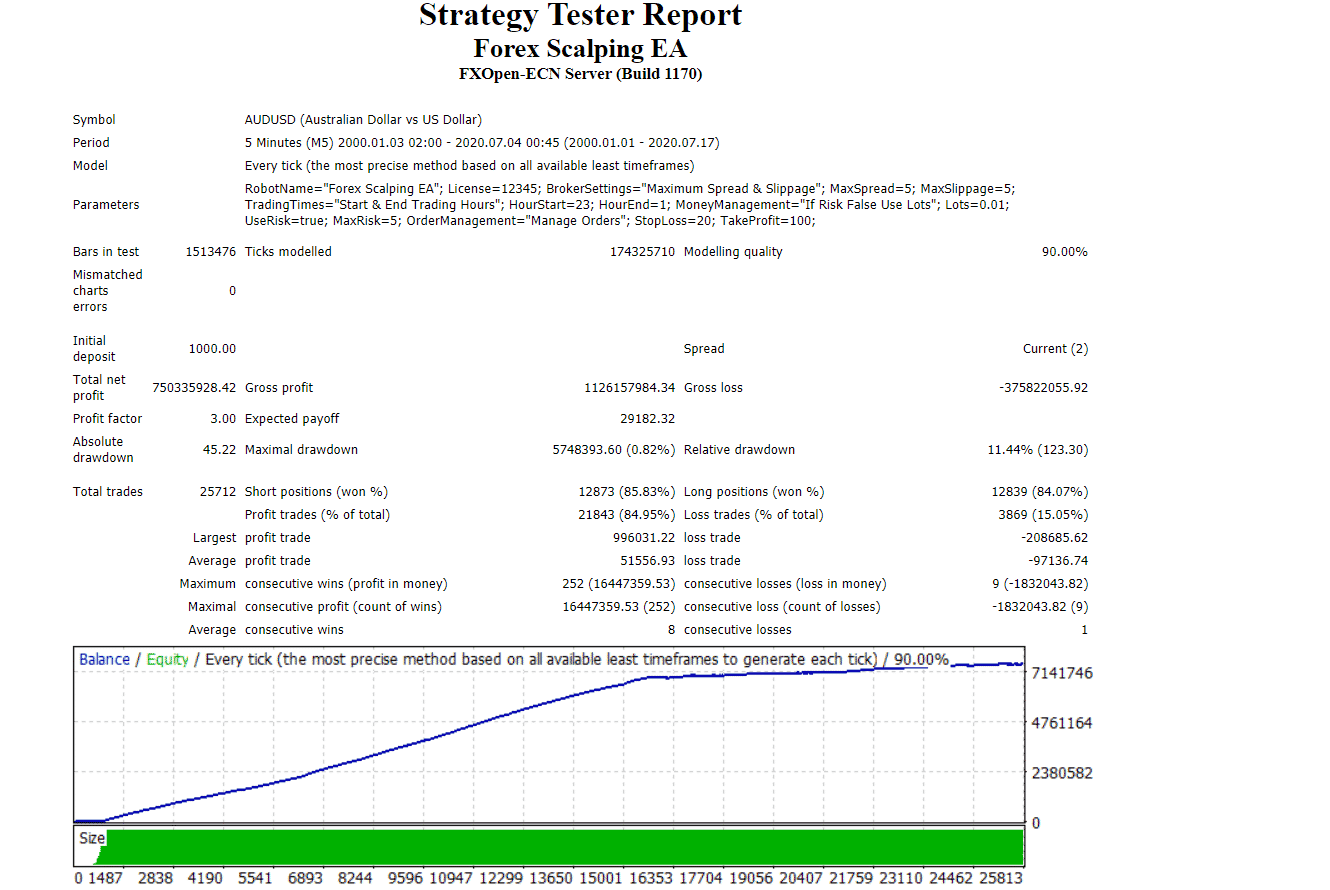Image resolution: width=1330 pixels, height=890 pixels.
Task: Click Ticks modelled value 174325710
Action: [x=642, y=252]
